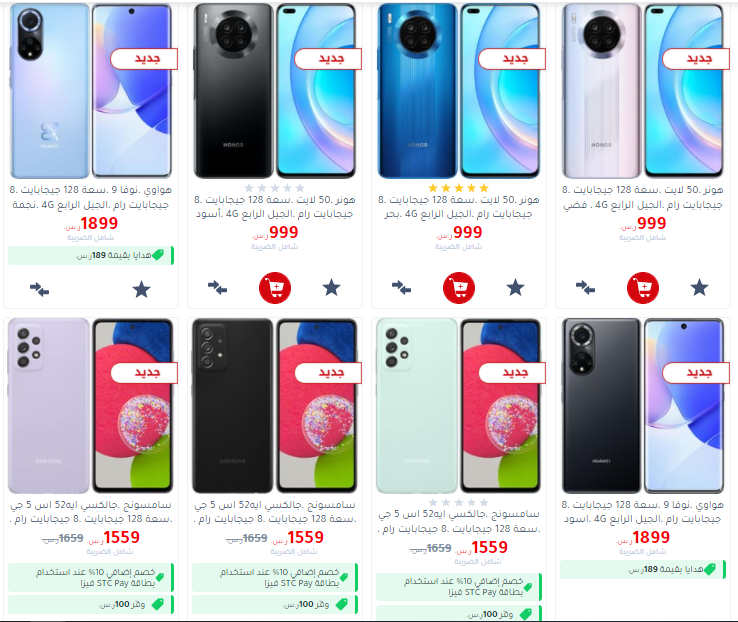Open black Samsung Galaxy A52s title link
This screenshot has height=622, width=738.
click(x=275, y=511)
